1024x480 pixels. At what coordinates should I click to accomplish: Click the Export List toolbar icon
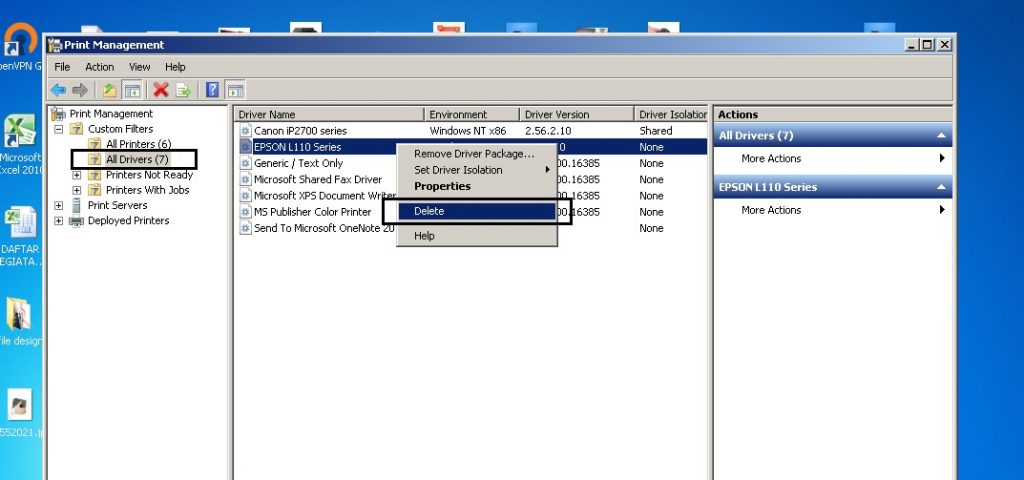pos(184,89)
